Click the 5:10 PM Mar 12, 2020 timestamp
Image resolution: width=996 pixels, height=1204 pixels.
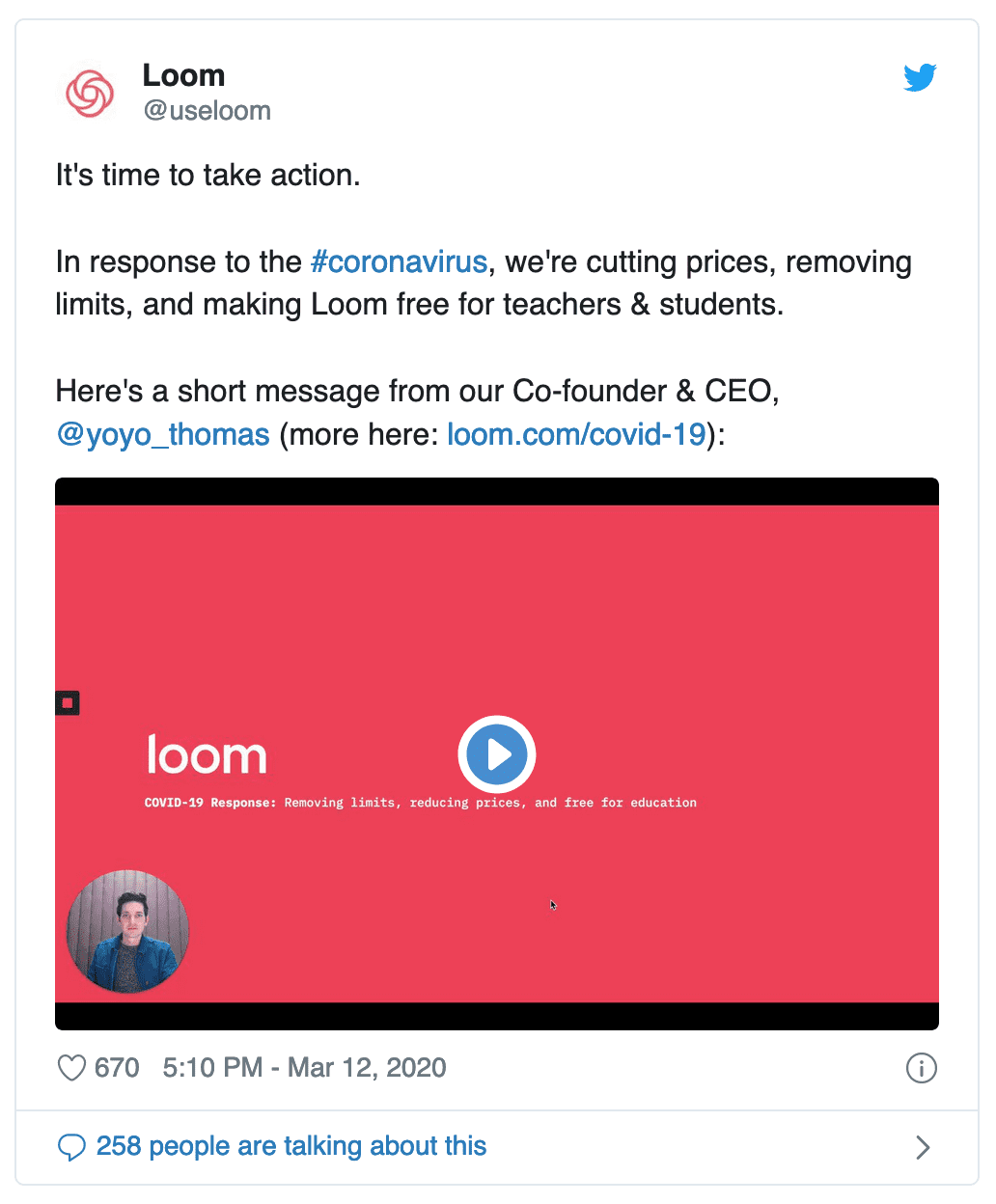305,1068
